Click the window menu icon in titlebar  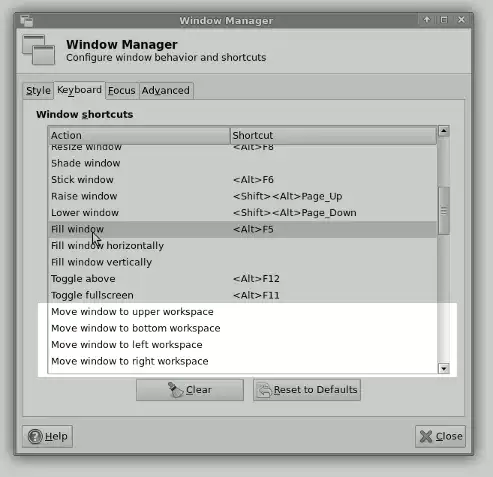click(26, 21)
